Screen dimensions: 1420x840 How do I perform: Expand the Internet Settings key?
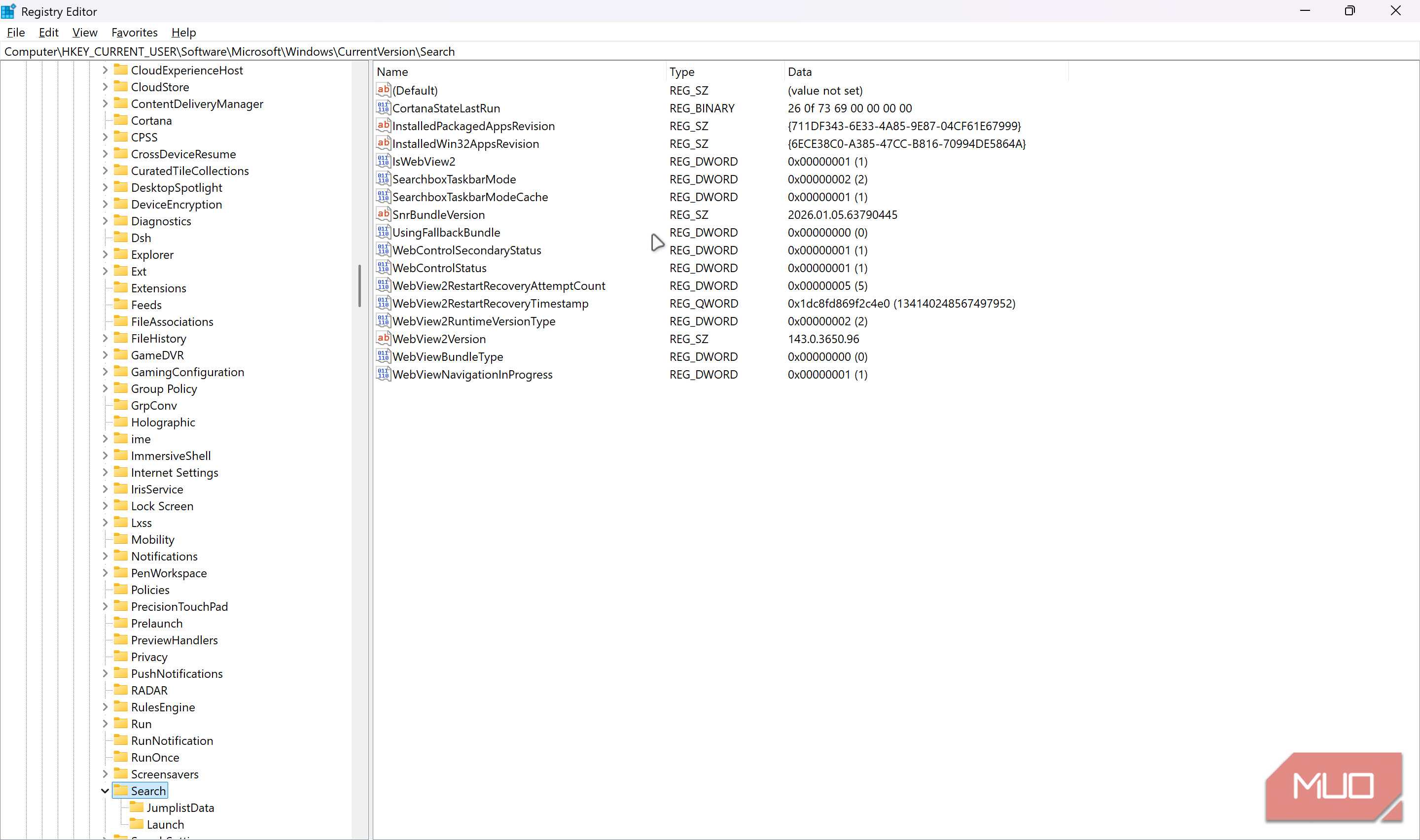105,472
